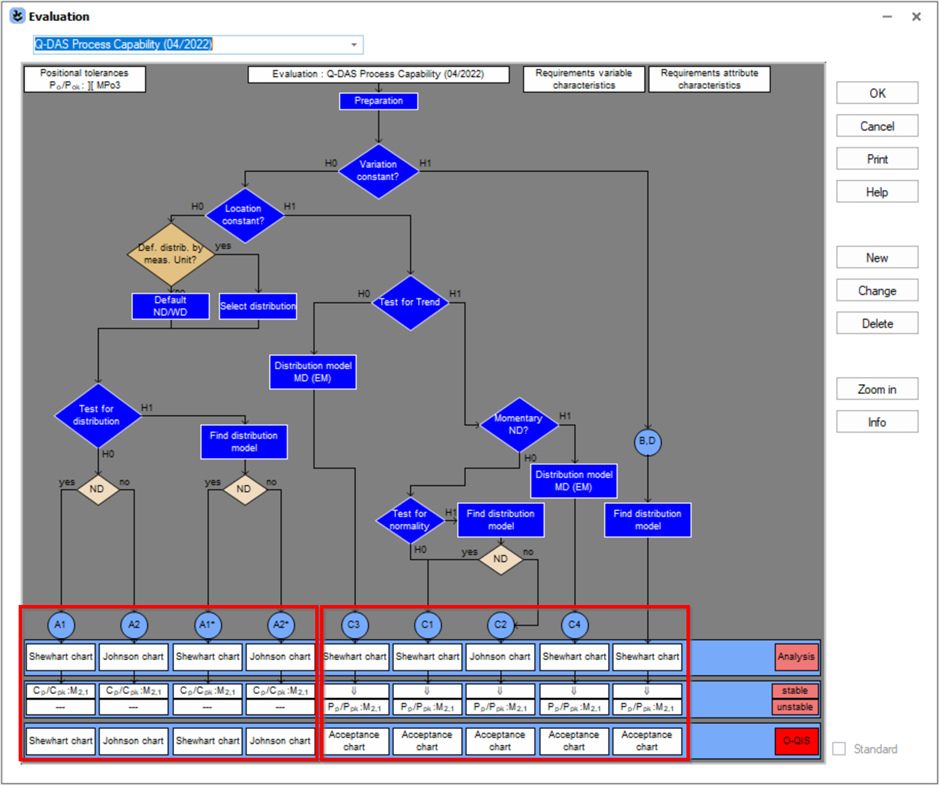This screenshot has height=785, width=939.
Task: Click the red O-QIS label
Action: coord(796,741)
